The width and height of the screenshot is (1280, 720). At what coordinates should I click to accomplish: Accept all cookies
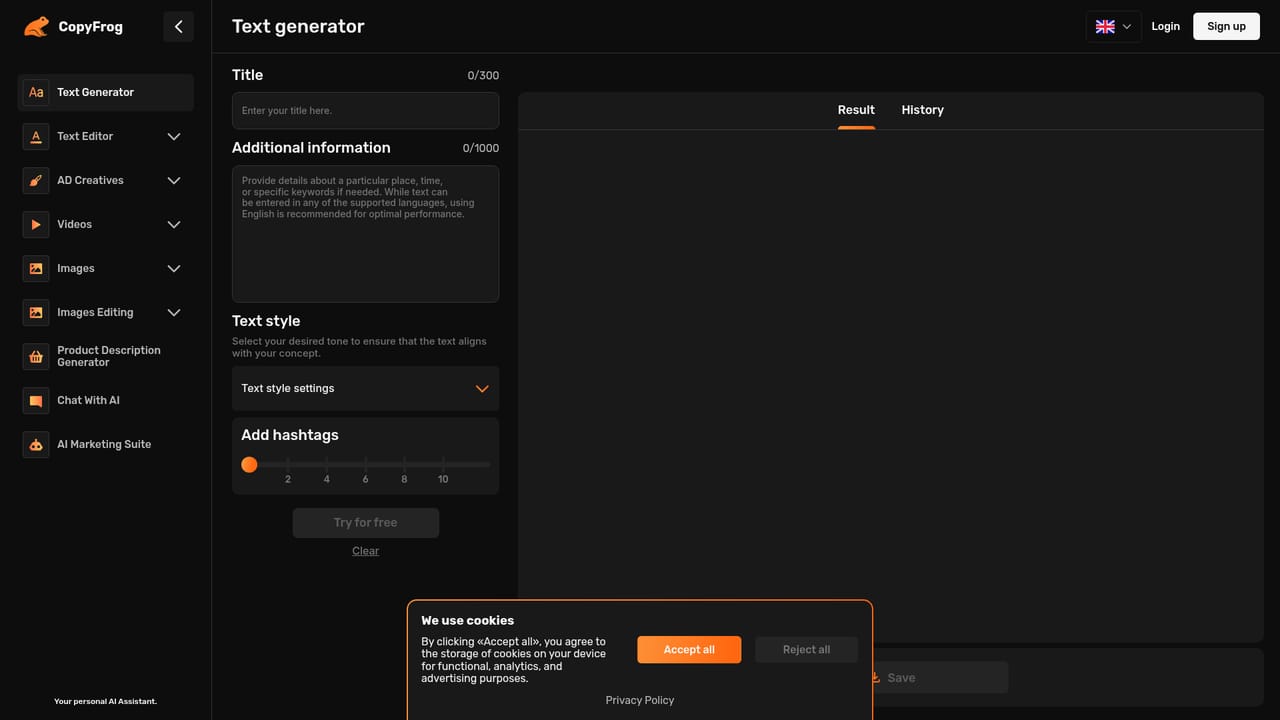[689, 650]
